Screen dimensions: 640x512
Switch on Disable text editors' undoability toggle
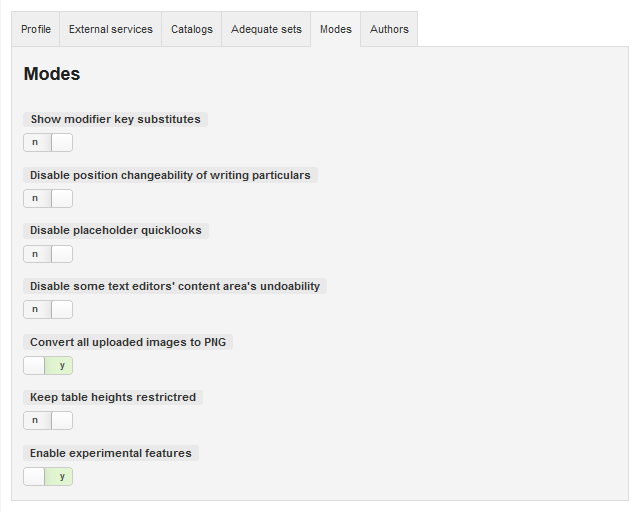pyautogui.click(x=48, y=309)
